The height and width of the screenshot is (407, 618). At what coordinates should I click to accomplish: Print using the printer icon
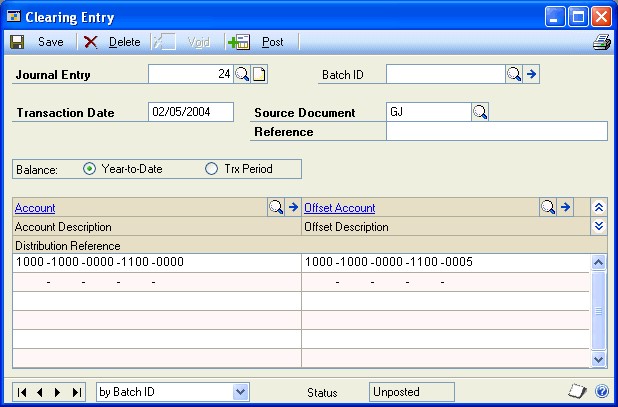coord(601,42)
